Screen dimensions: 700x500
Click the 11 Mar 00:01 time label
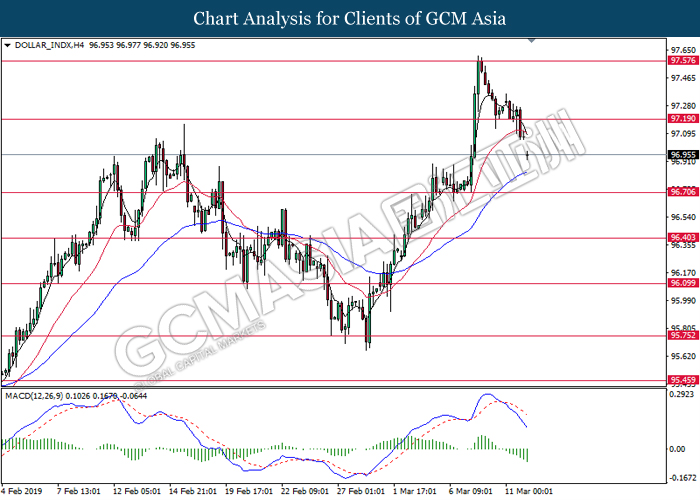click(529, 491)
